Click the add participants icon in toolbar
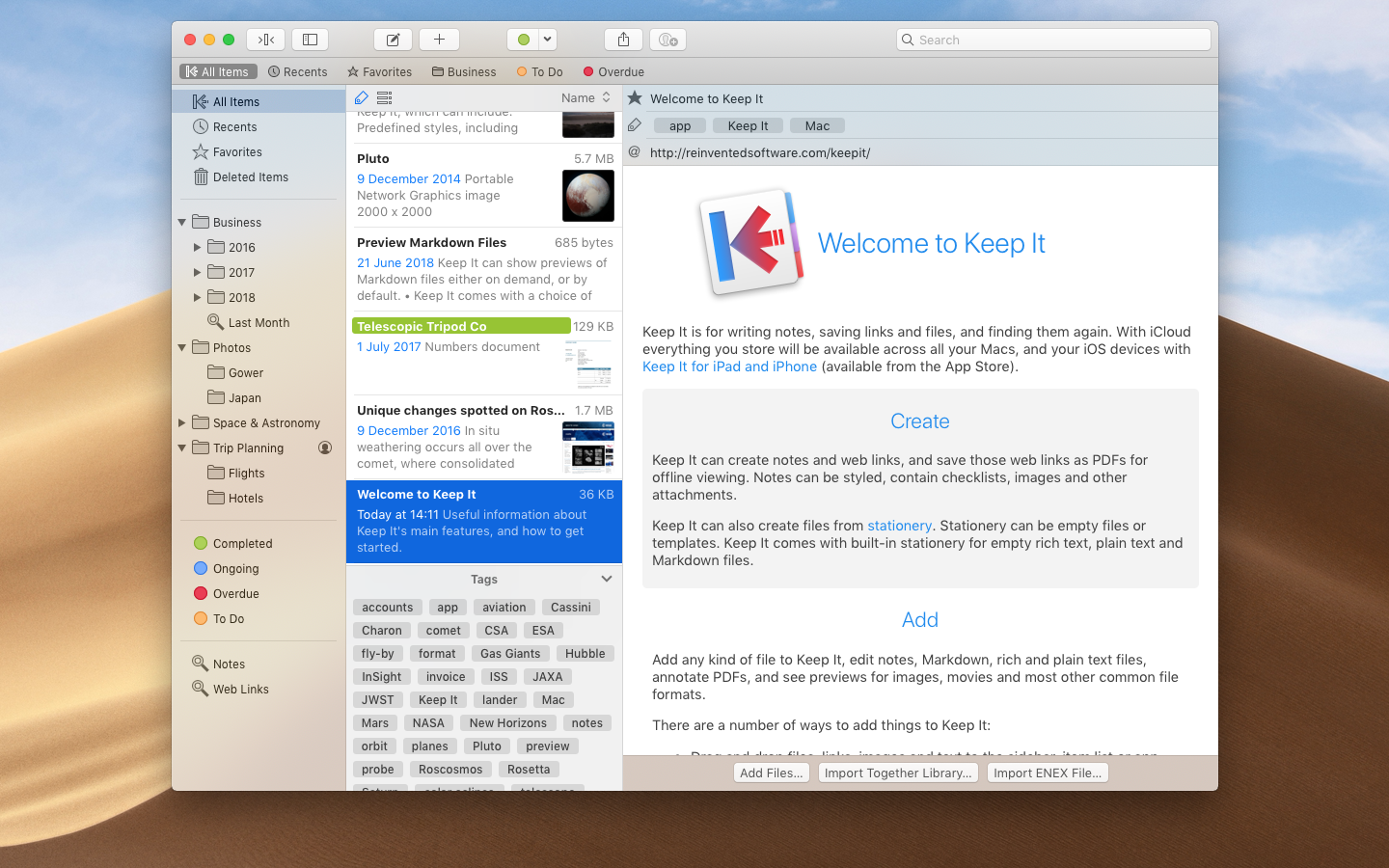Screen dimensions: 1389x868 click(x=667, y=40)
